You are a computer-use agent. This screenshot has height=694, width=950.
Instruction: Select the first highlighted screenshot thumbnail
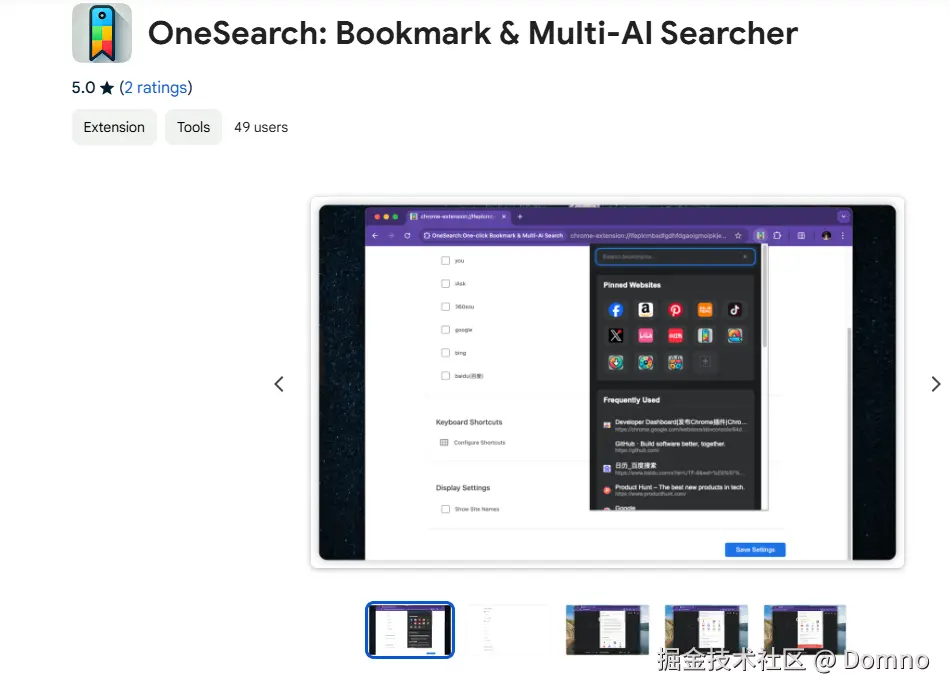tap(410, 630)
